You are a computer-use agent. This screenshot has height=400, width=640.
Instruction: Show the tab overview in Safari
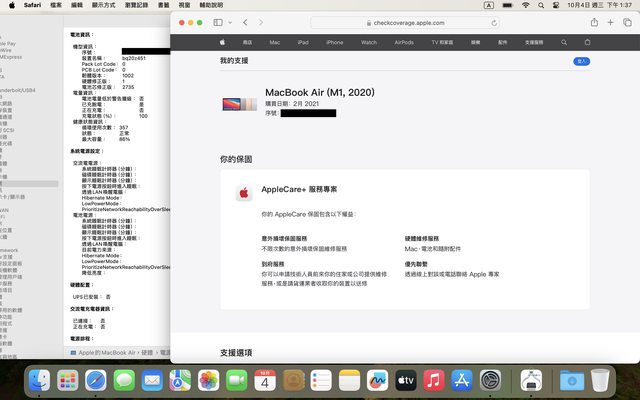[x=627, y=22]
